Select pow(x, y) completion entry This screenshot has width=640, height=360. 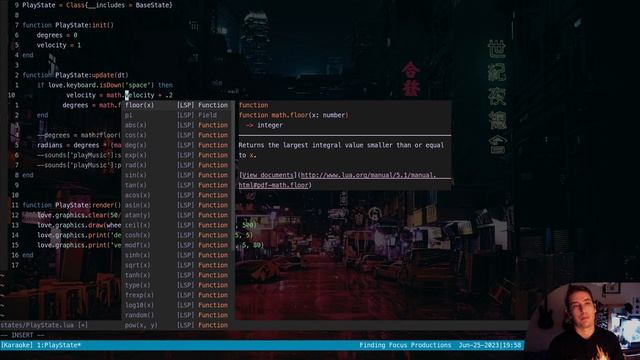[178, 325]
